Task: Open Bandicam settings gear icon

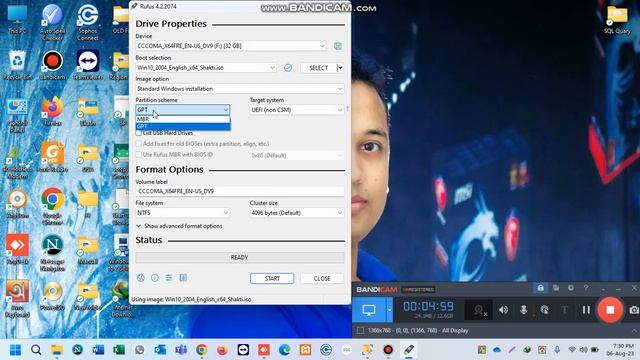Action: (x=571, y=288)
